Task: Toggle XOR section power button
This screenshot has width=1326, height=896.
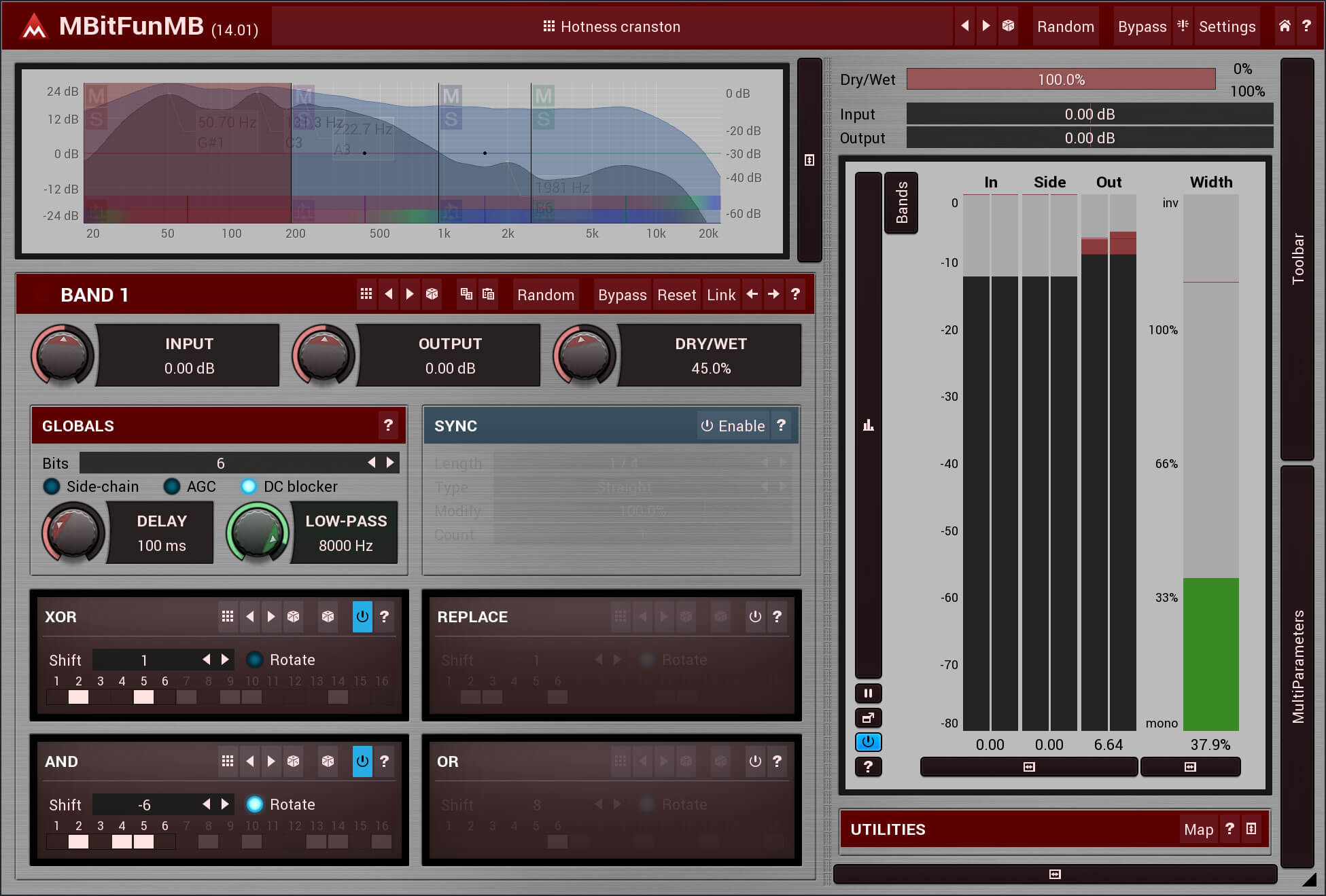Action: pos(362,616)
